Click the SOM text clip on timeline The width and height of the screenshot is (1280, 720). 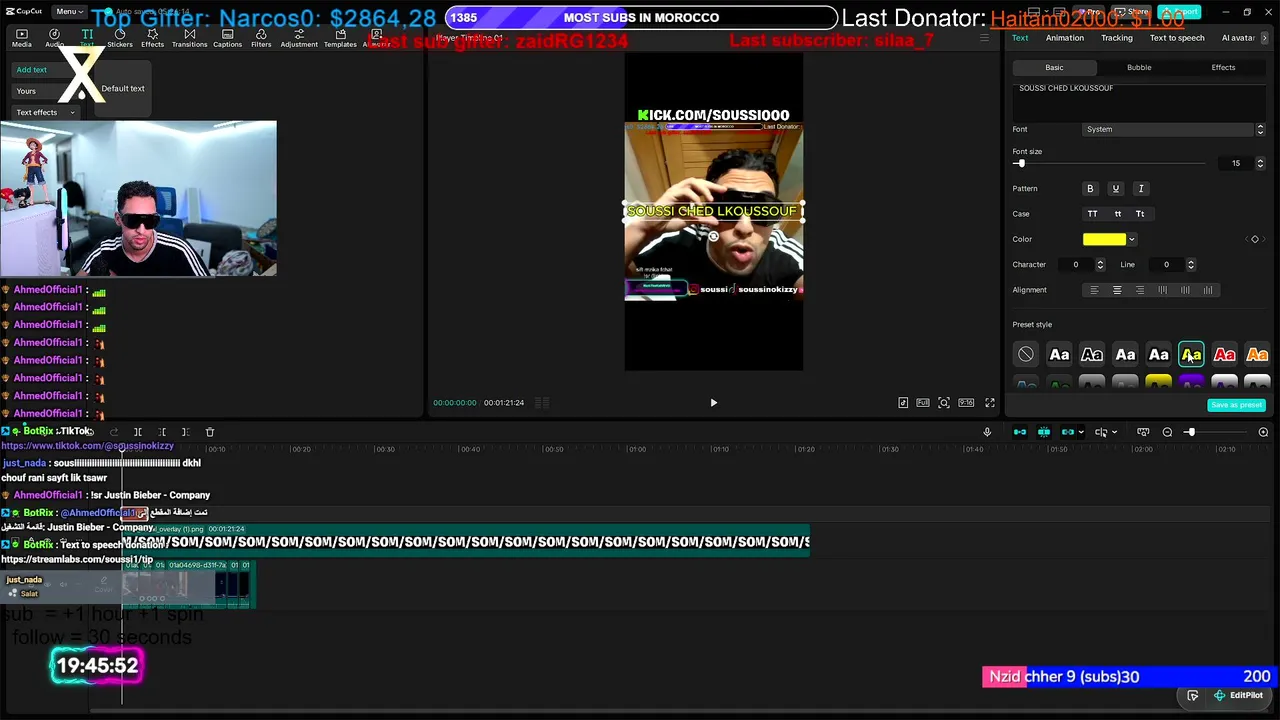(466, 542)
